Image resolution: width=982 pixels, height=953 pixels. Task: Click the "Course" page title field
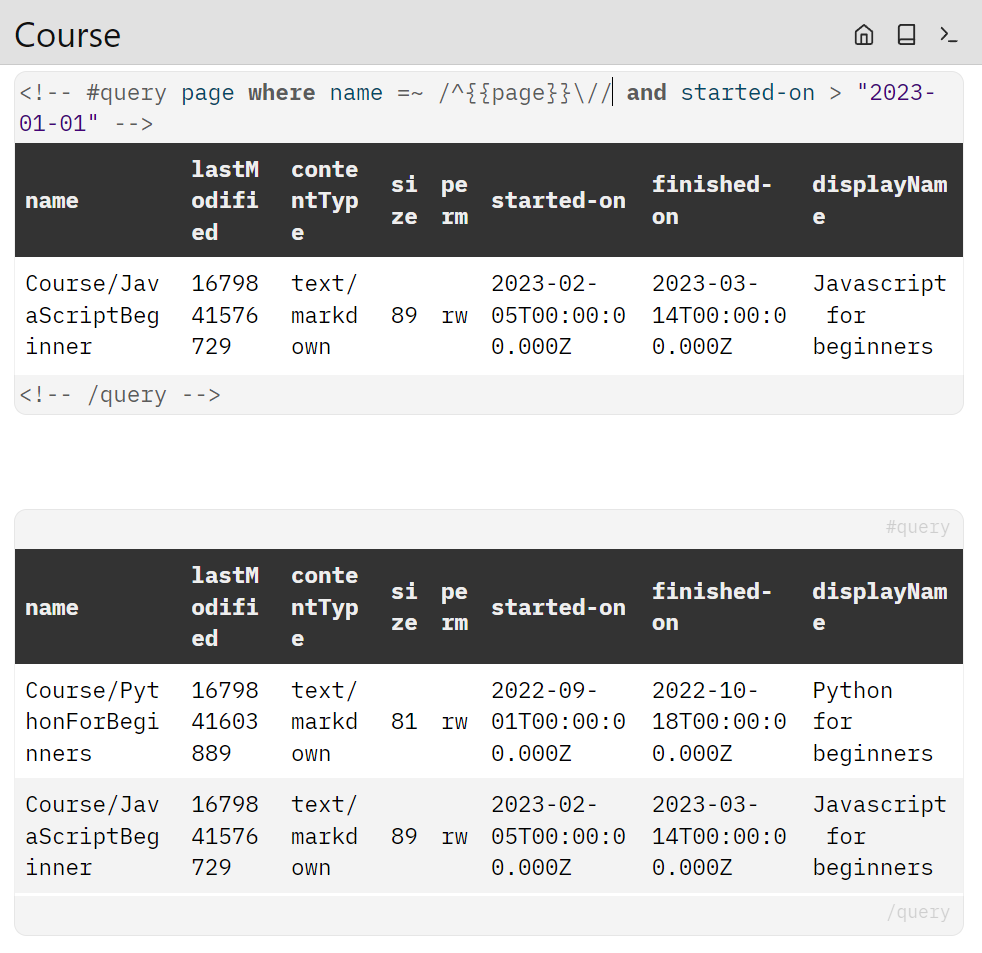pos(68,35)
